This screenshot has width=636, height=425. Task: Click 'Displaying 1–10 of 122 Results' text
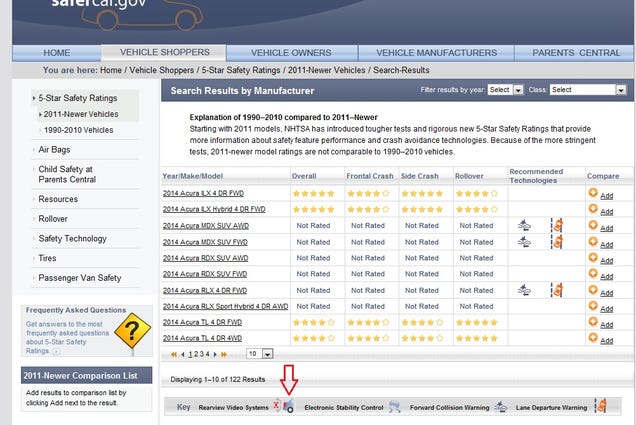tap(217, 380)
